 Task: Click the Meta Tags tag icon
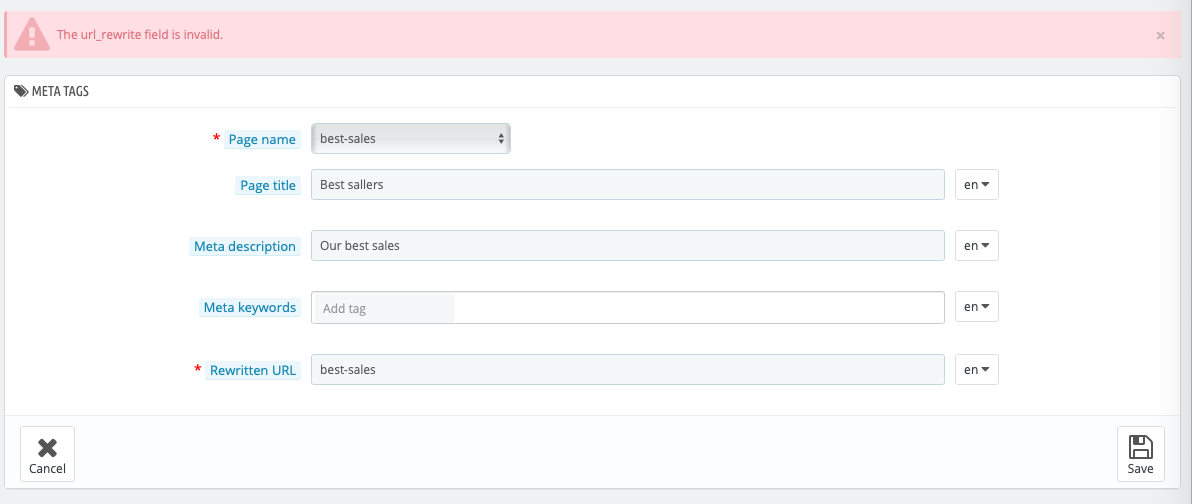coord(21,91)
